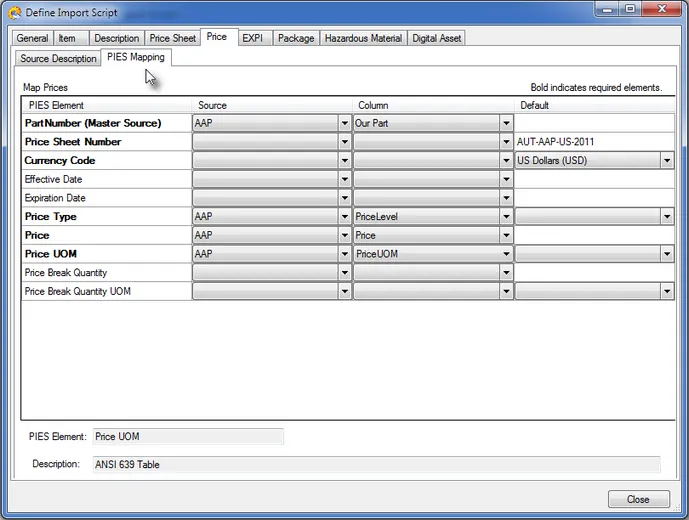Image resolution: width=689 pixels, height=520 pixels.
Task: Expand the Effective Date Source dropdown
Action: click(x=345, y=179)
